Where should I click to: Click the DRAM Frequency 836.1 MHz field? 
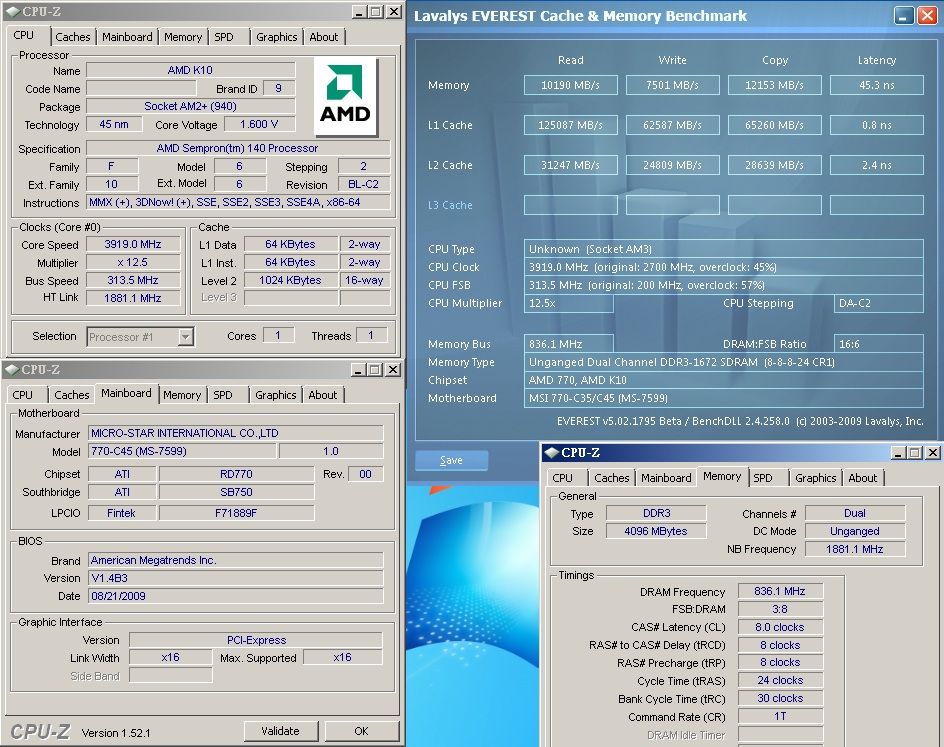[780, 592]
